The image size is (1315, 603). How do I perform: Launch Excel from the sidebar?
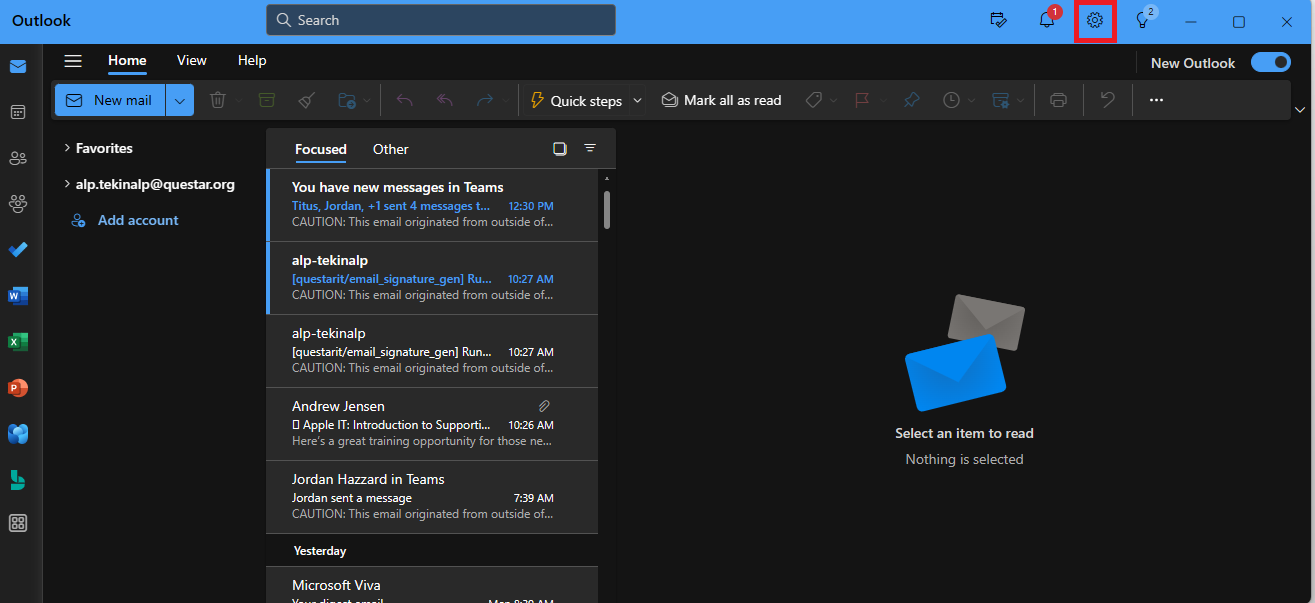coord(18,341)
